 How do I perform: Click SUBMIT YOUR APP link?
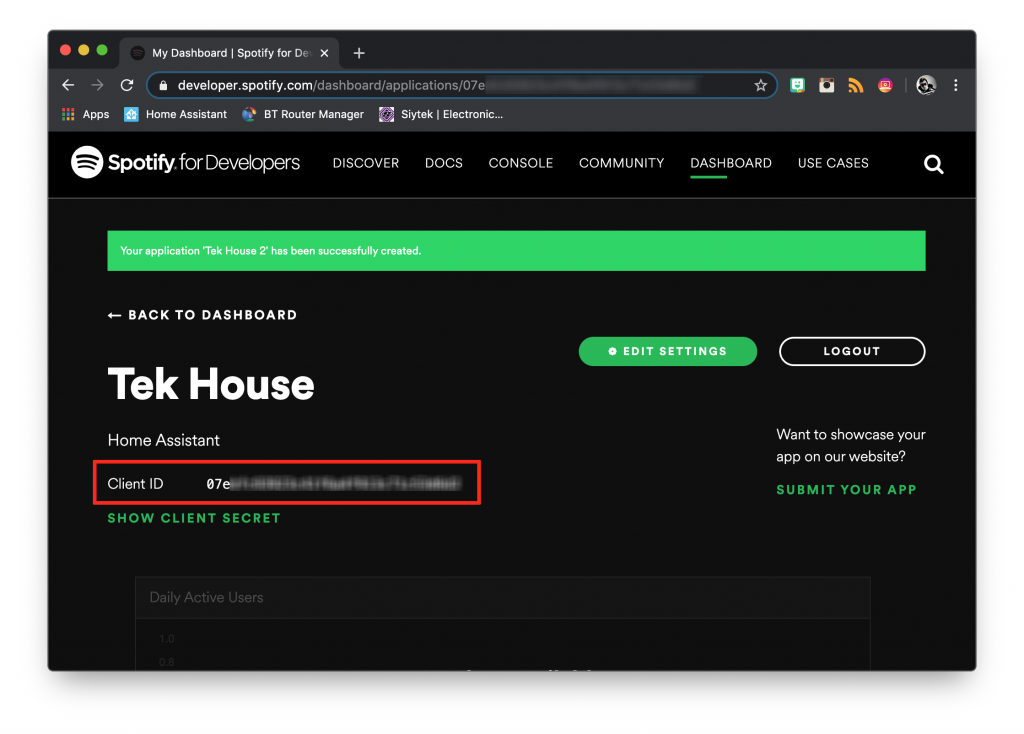(x=846, y=490)
